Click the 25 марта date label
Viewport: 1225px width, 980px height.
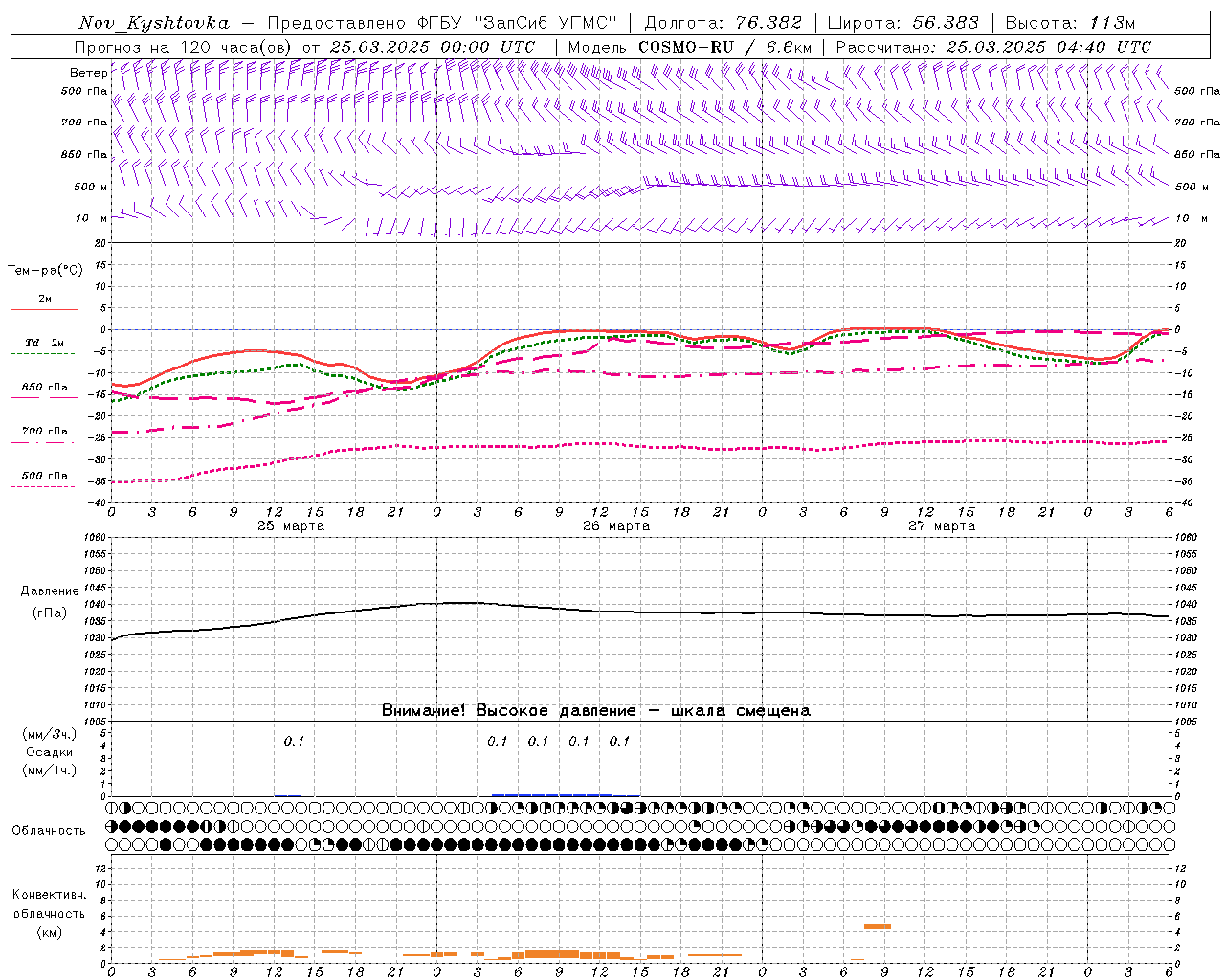point(291,526)
